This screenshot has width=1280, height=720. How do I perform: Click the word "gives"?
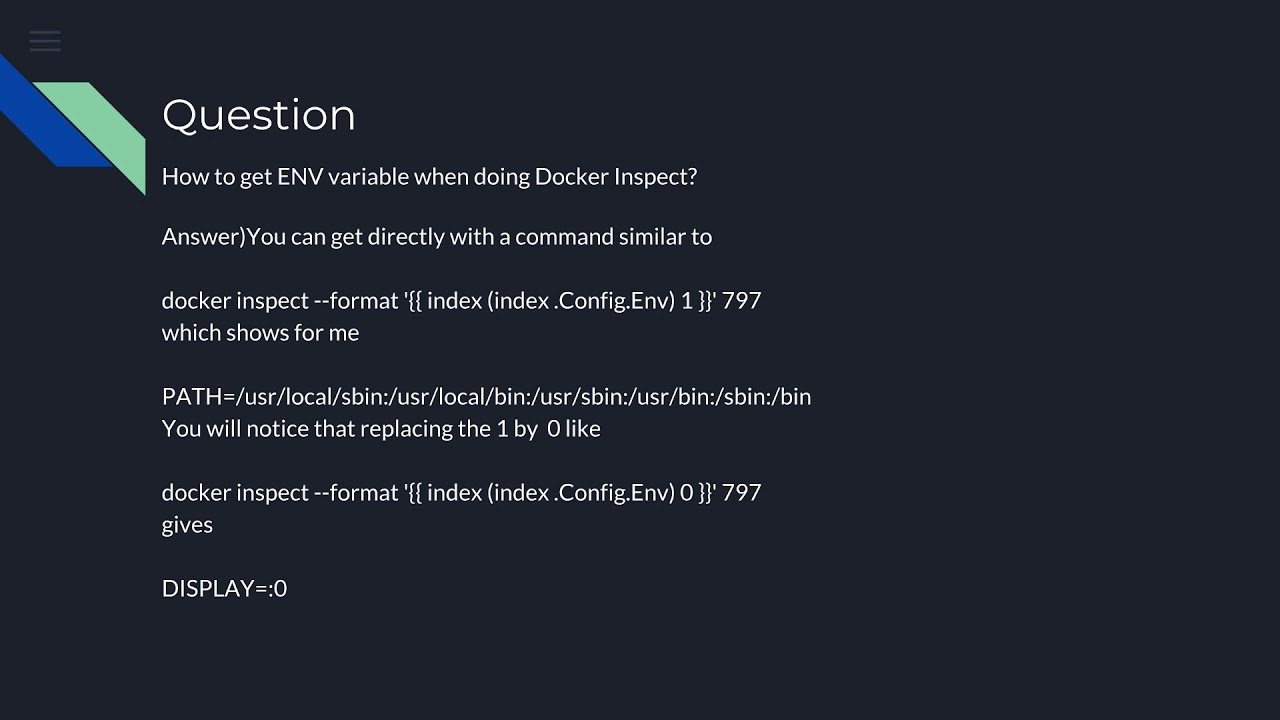pyautogui.click(x=187, y=525)
